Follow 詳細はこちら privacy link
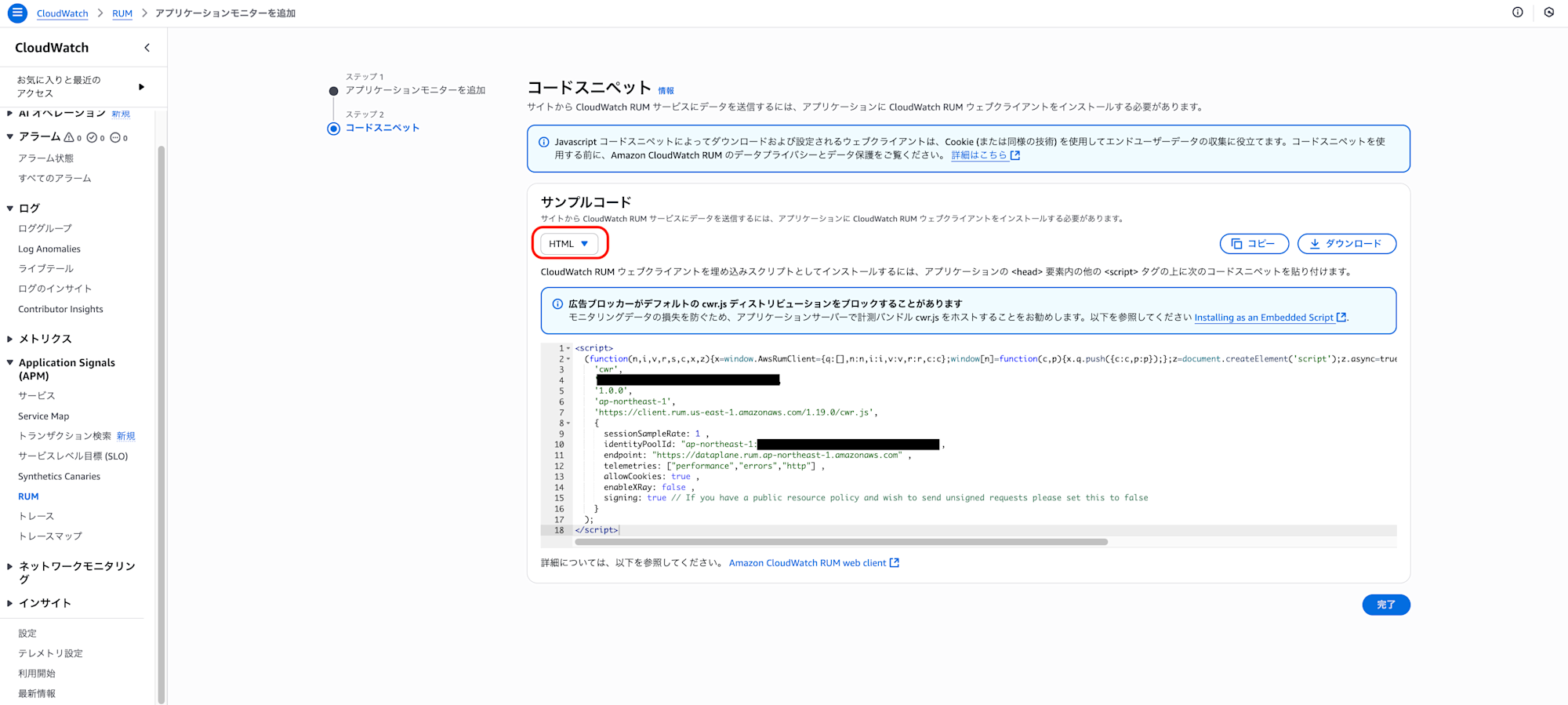Screen dimensions: 1568x705 tap(978, 155)
